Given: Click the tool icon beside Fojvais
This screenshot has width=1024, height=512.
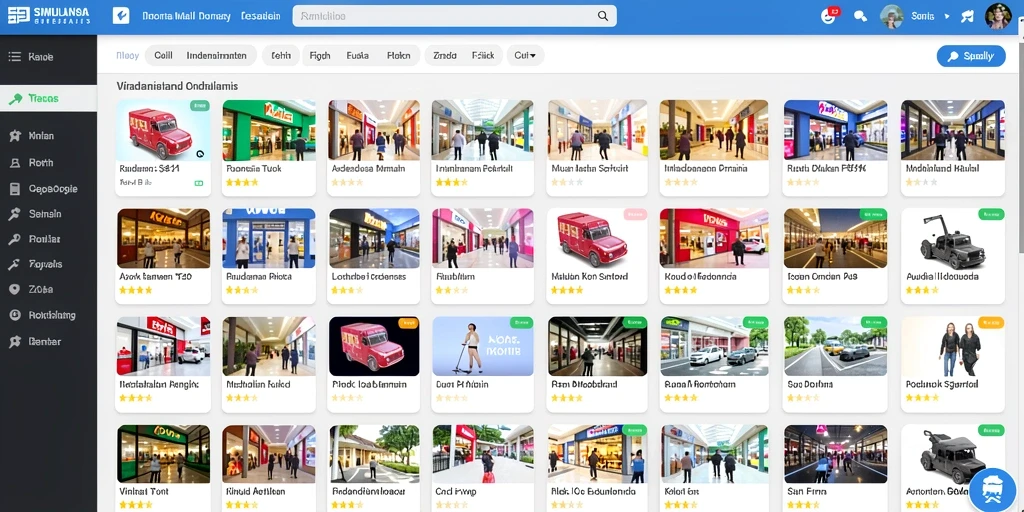Looking at the screenshot, I should coord(15,264).
